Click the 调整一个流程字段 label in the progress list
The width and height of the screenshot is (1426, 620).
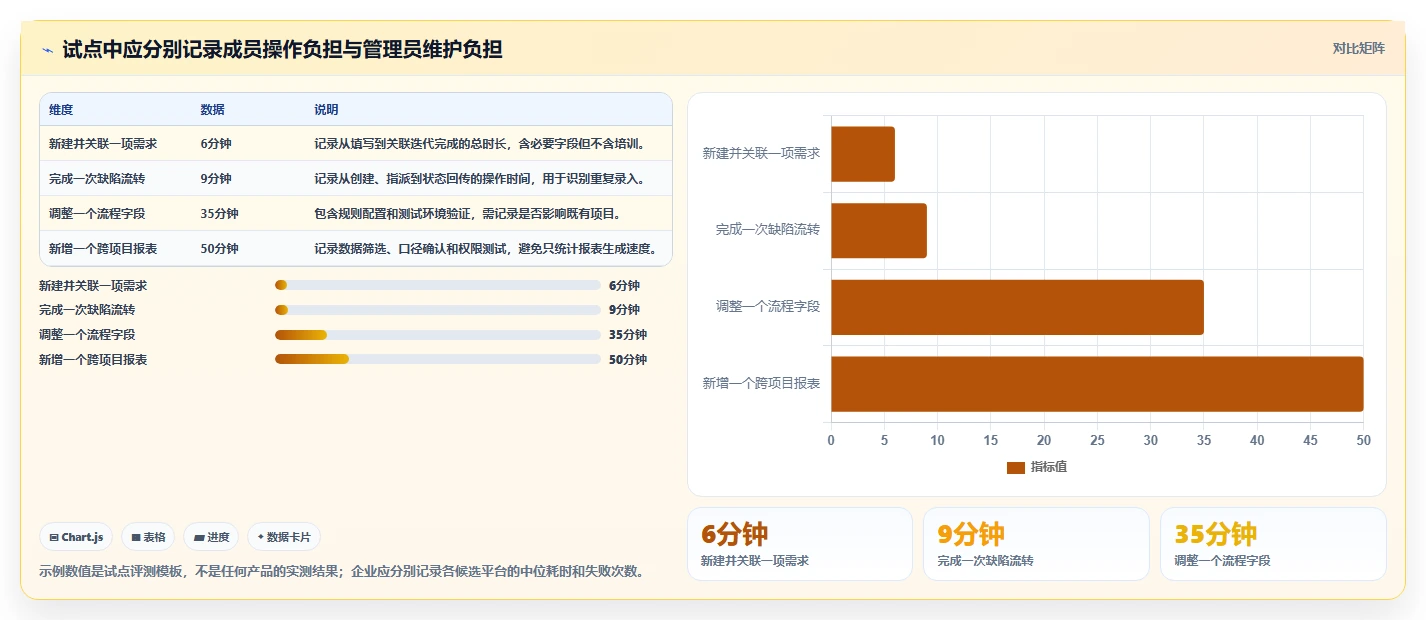pyautogui.click(x=87, y=335)
